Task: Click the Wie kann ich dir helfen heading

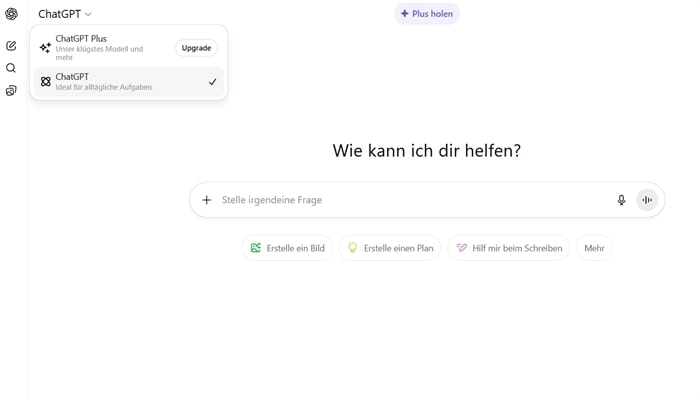Action: click(426, 150)
